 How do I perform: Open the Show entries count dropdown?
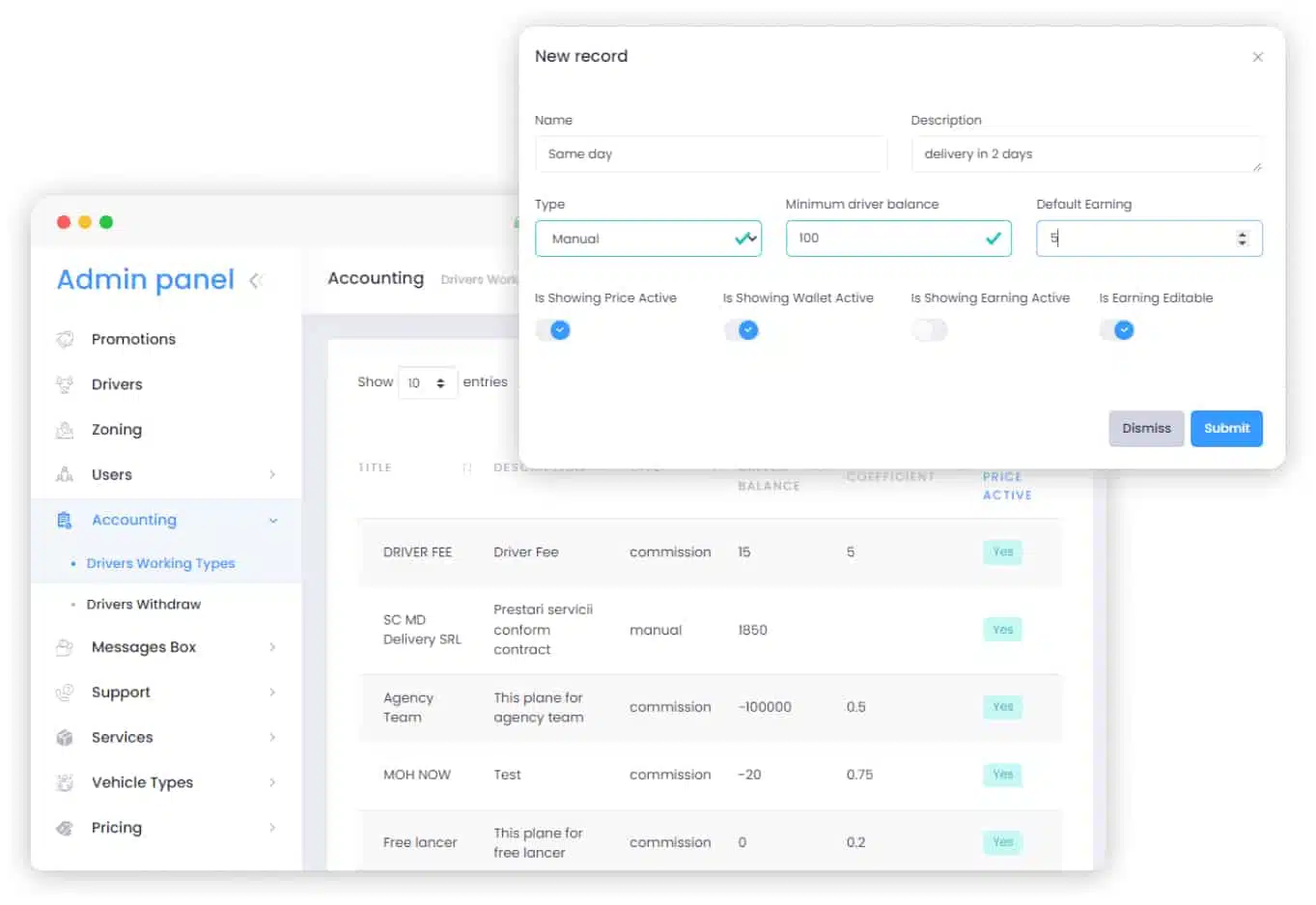click(428, 383)
